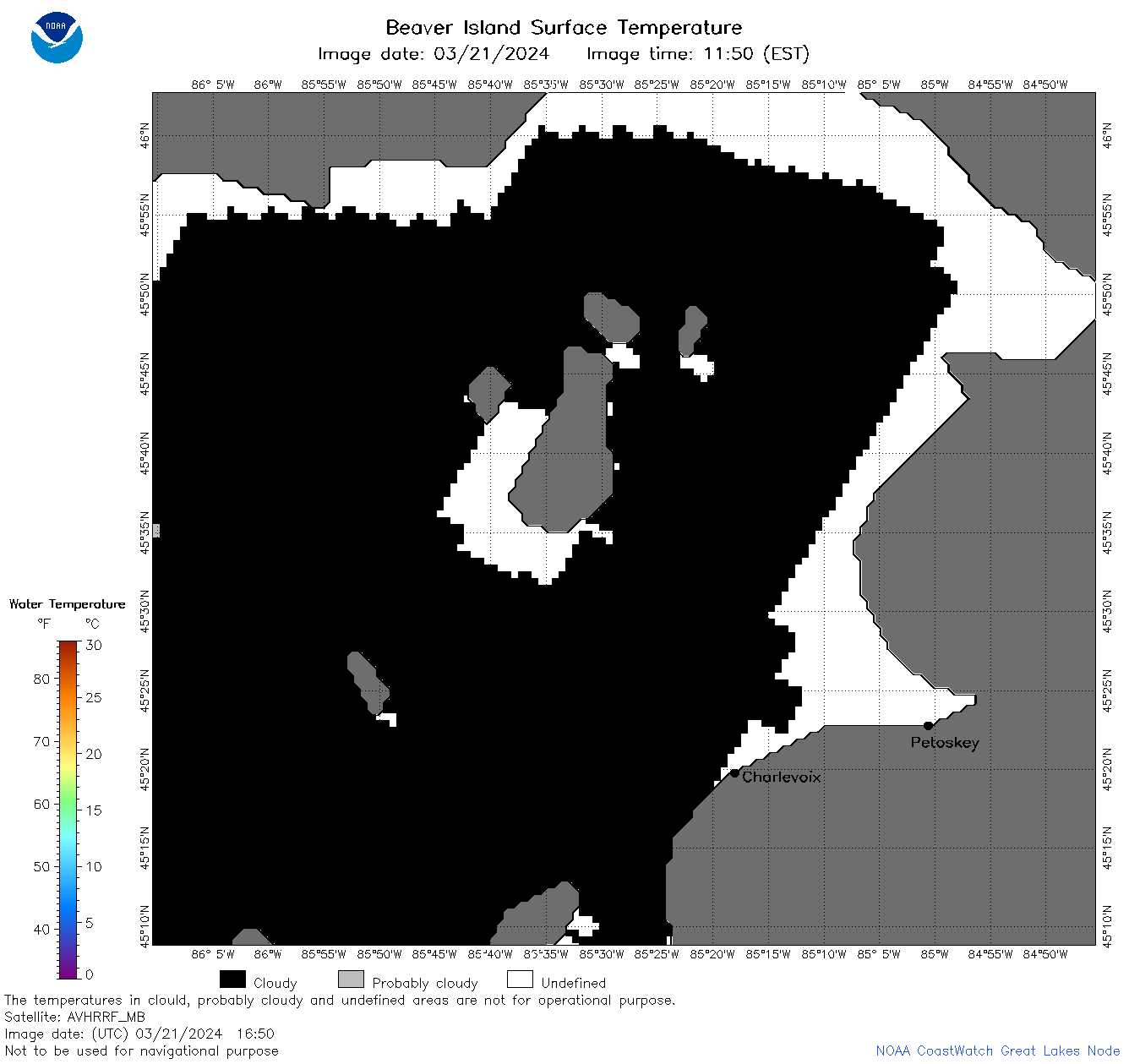Click the NOAA logo emblem
The height and width of the screenshot is (1064, 1129).
coord(57,37)
